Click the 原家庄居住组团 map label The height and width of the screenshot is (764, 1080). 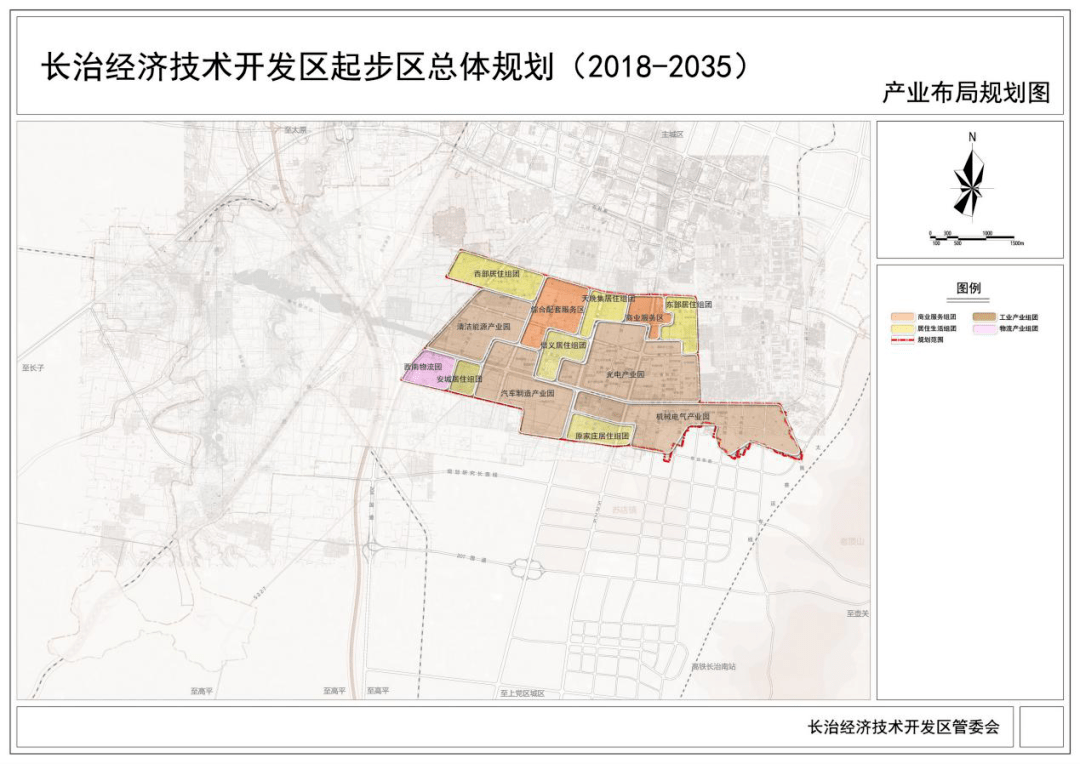(x=602, y=435)
